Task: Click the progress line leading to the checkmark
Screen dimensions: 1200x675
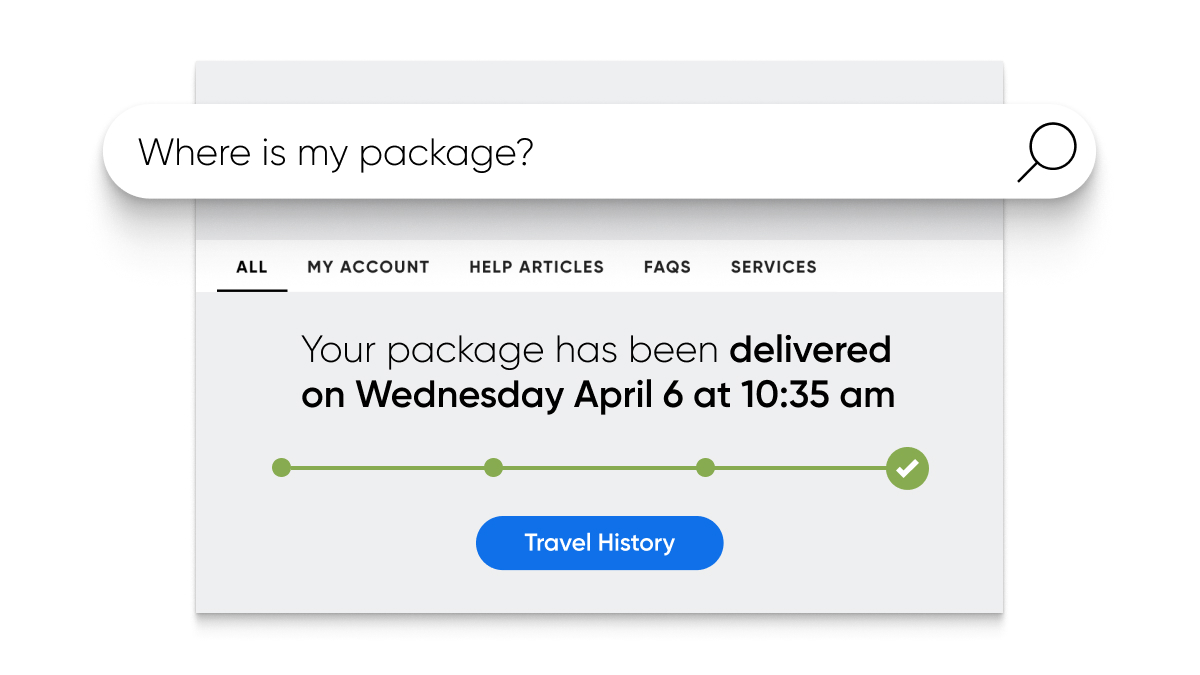Action: pos(800,467)
